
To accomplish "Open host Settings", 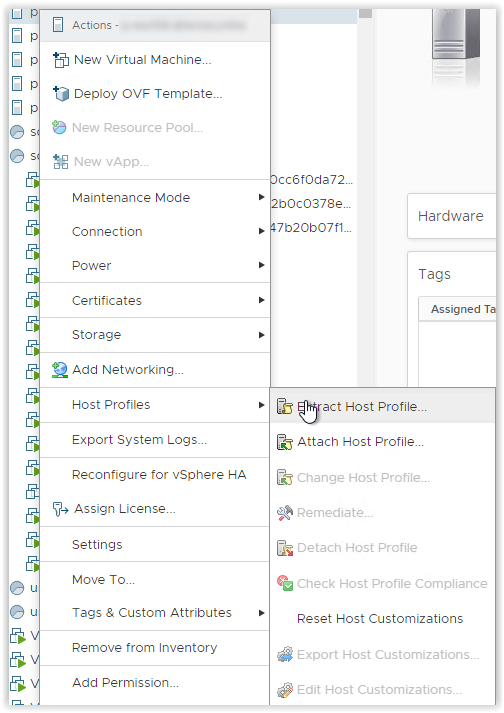I will (x=155, y=544).
